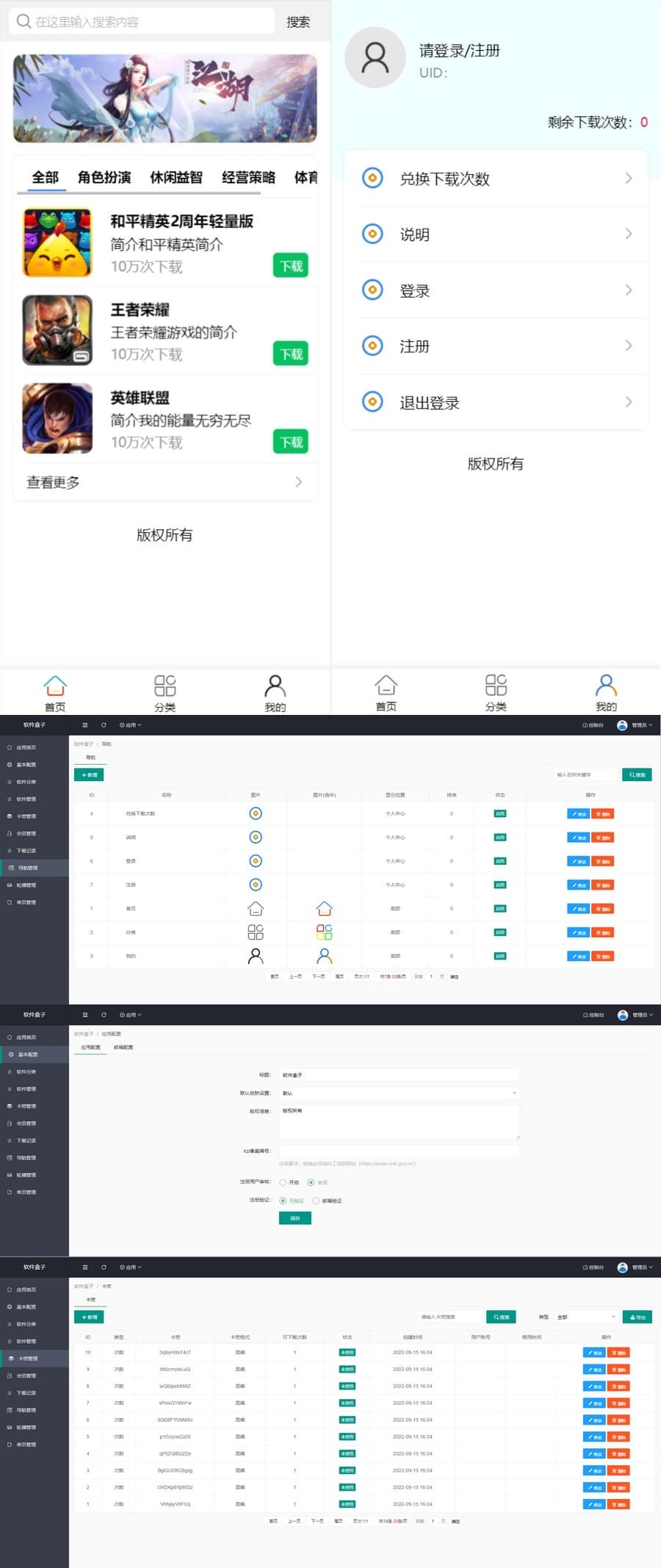The height and width of the screenshot is (1568, 661).
Task: Select the 无验证 registration radio button
Action: [x=283, y=1201]
